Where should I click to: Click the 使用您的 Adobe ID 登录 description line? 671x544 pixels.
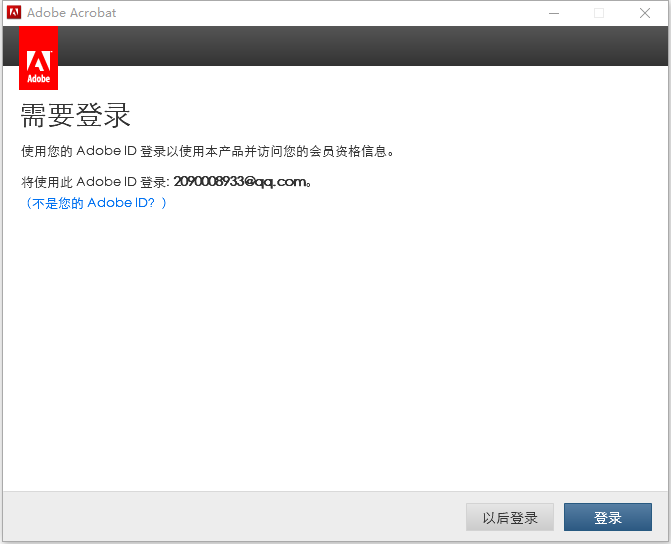click(x=208, y=152)
